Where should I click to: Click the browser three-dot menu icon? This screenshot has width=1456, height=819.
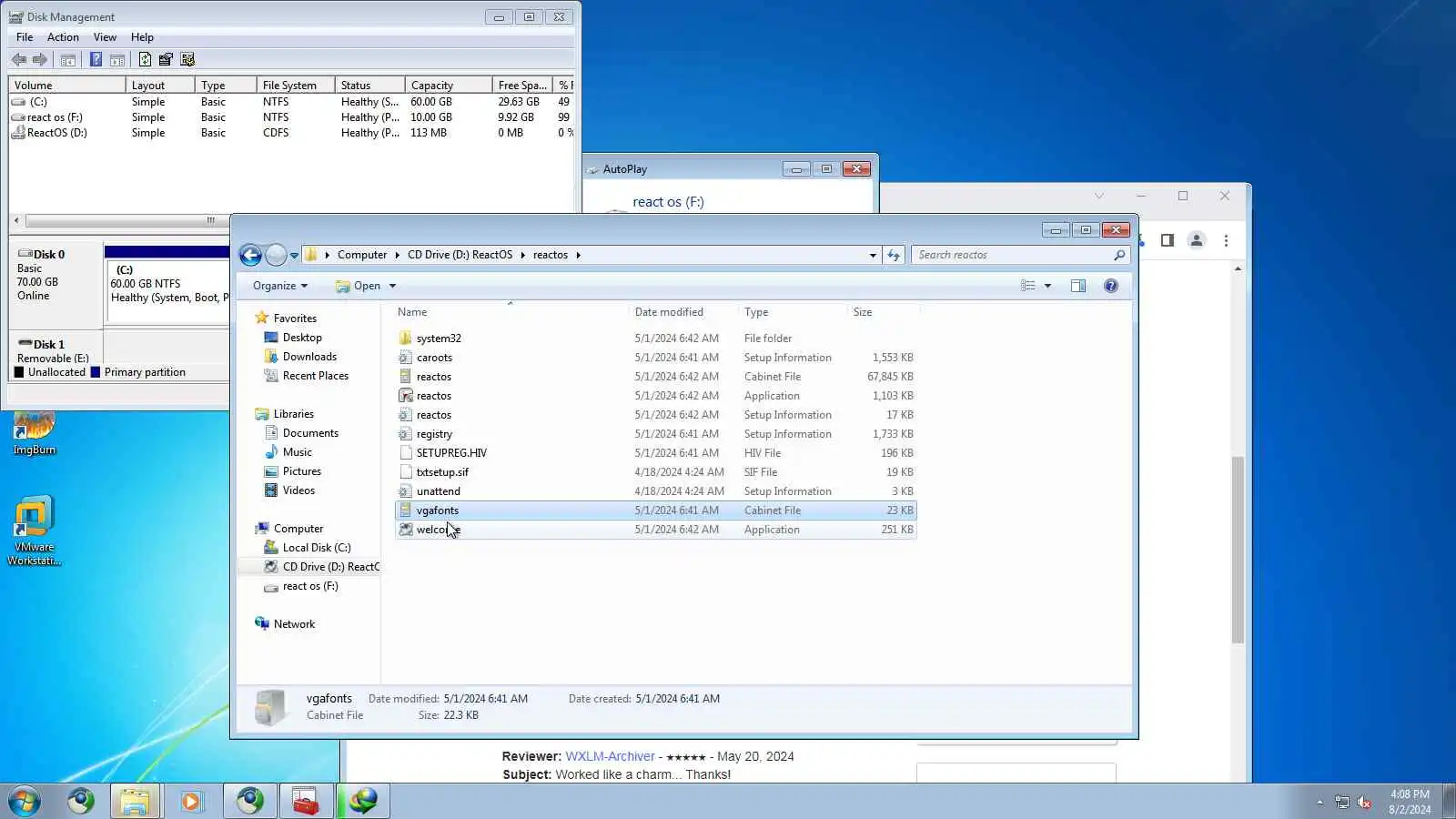point(1226,240)
